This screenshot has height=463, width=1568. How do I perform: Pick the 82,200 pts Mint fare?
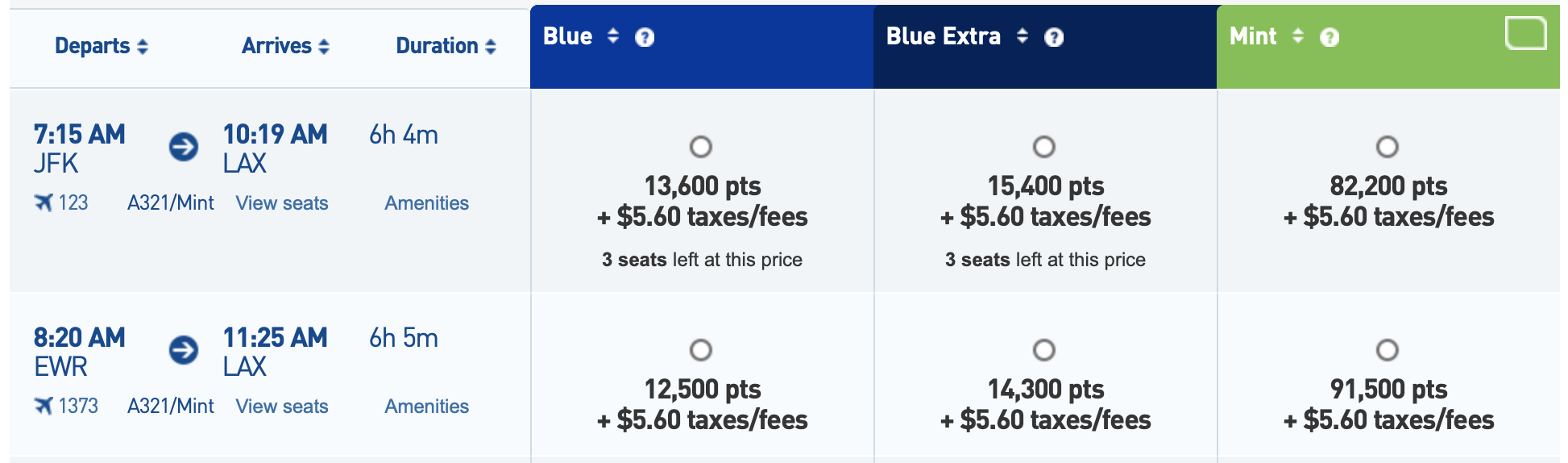pos(1388,147)
